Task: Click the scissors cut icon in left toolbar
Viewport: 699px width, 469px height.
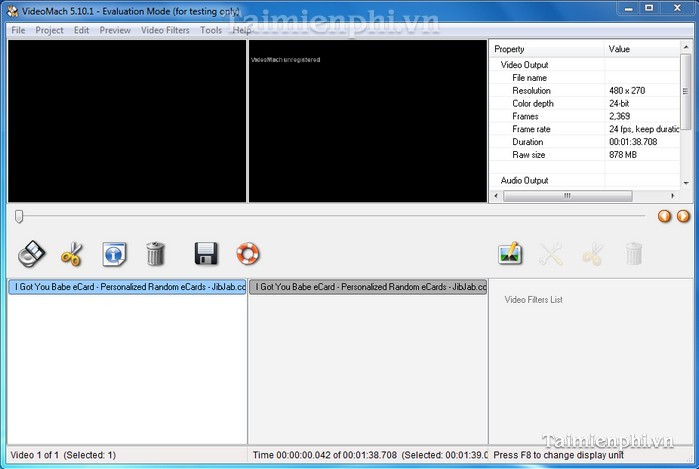Action: coord(72,254)
